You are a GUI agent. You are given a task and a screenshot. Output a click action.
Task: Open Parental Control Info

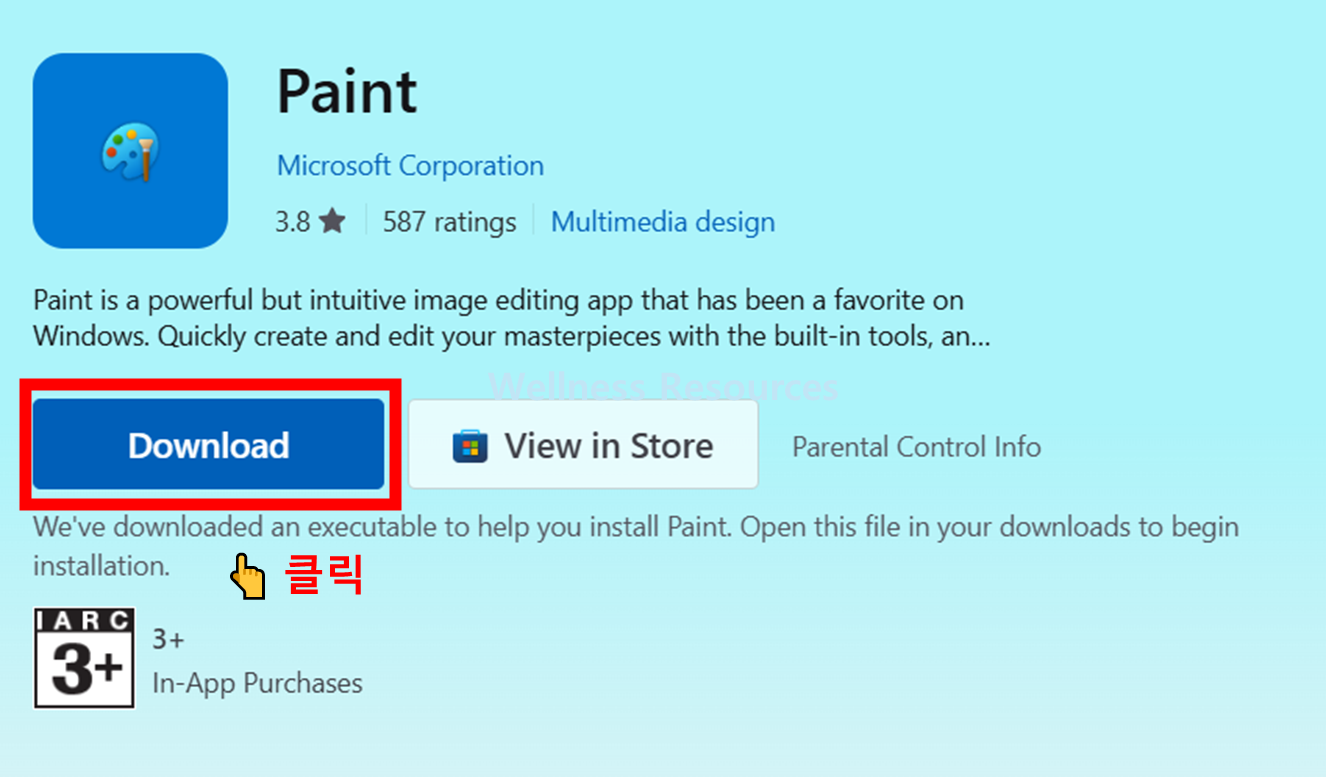pos(916,446)
